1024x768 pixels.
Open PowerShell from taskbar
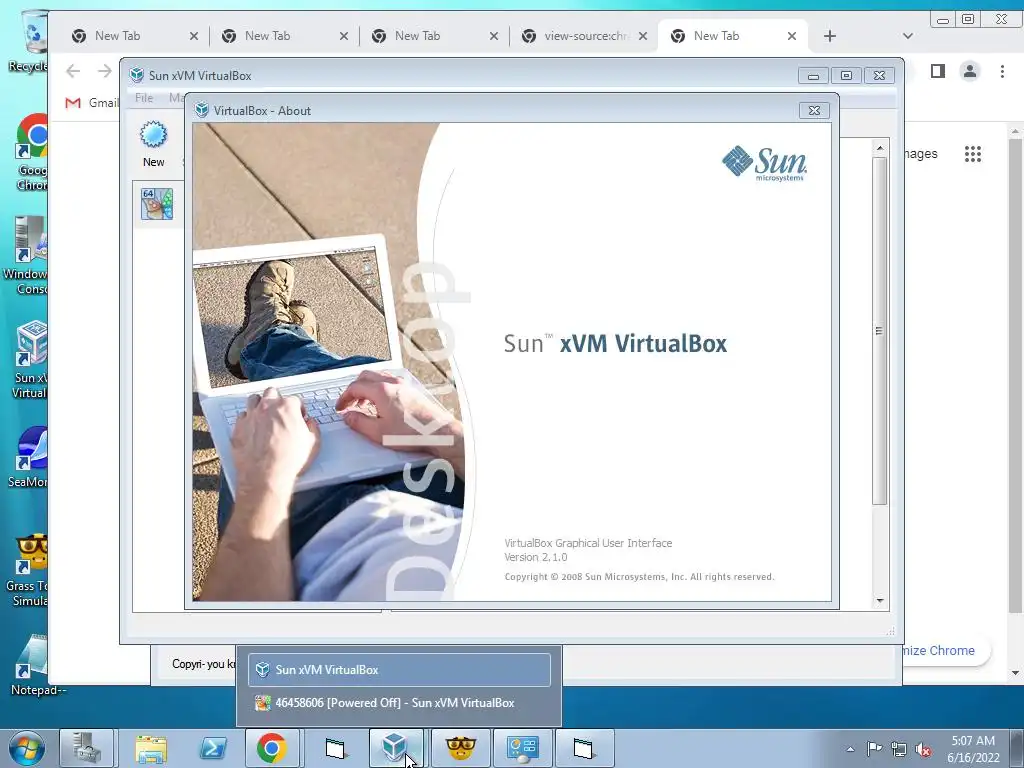213,748
